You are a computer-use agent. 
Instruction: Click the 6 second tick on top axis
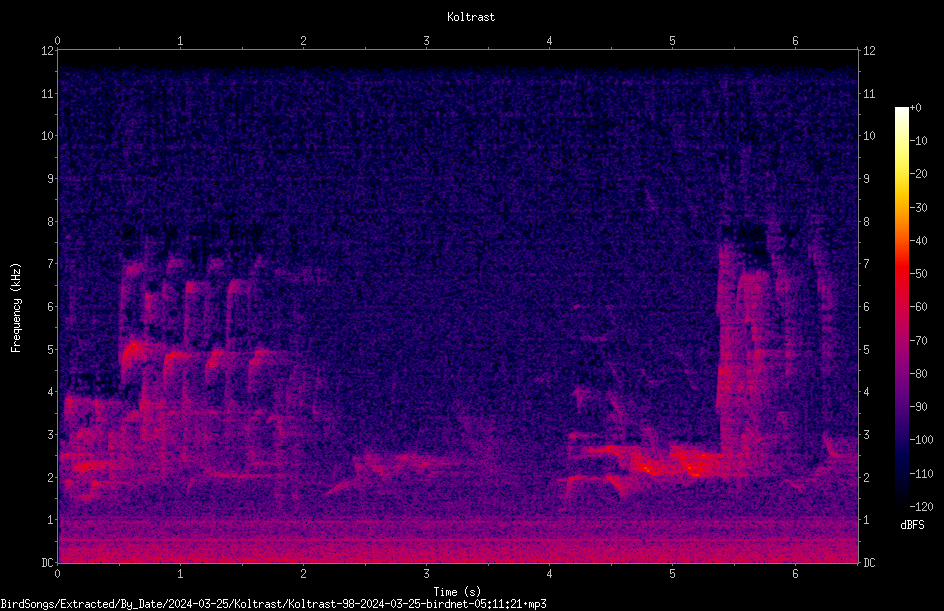[x=795, y=41]
